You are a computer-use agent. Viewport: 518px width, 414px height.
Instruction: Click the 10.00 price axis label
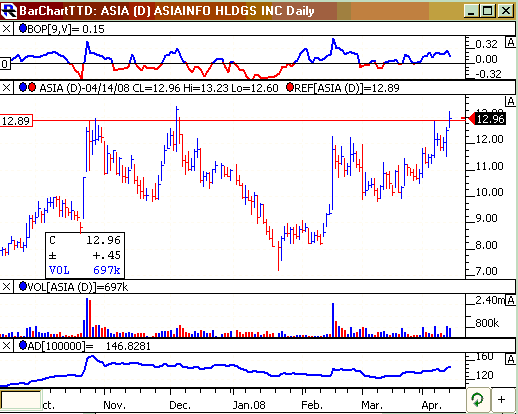489,192
